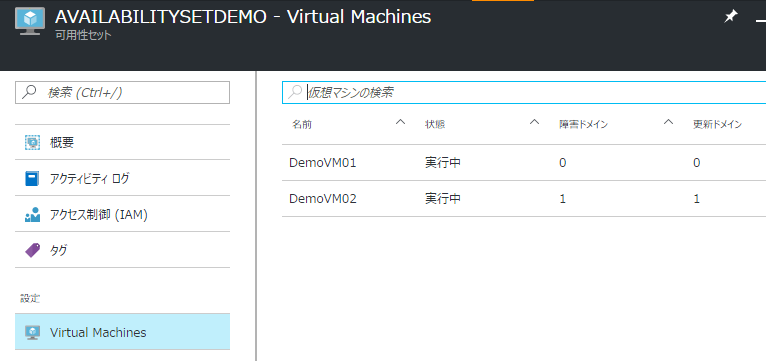Click the availability set icon in the header
Viewport: 766px width, 361px height.
pos(30,21)
